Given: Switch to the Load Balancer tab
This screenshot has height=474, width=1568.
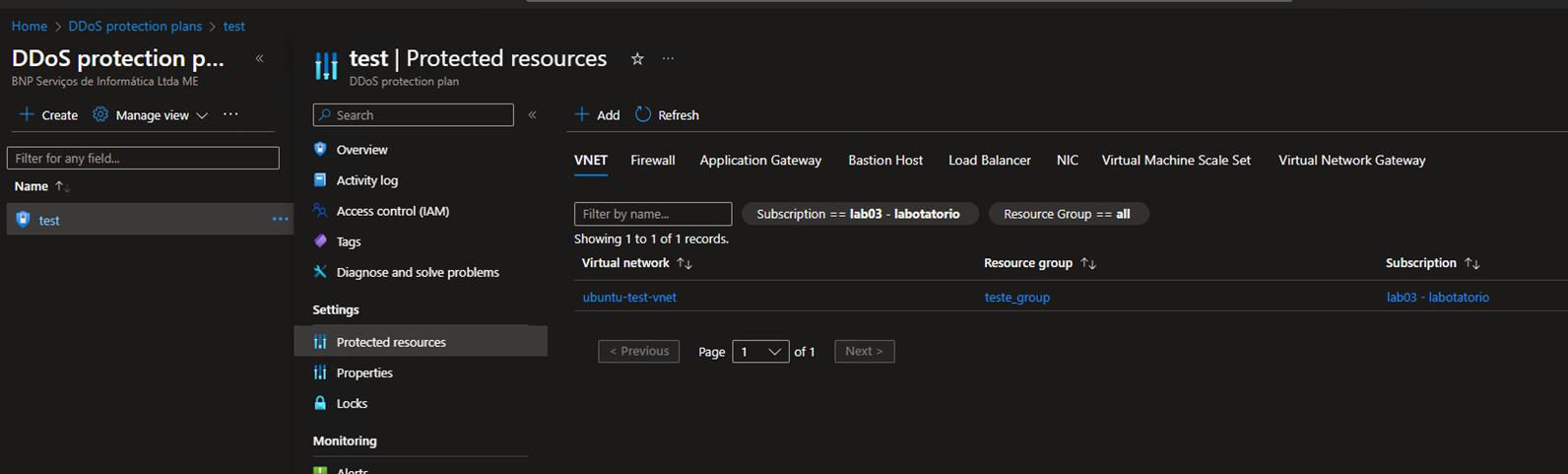Looking at the screenshot, I should point(990,160).
